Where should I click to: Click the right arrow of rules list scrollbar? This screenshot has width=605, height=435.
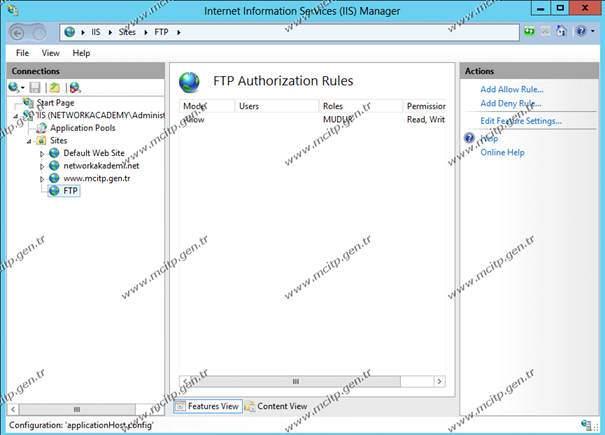click(439, 381)
